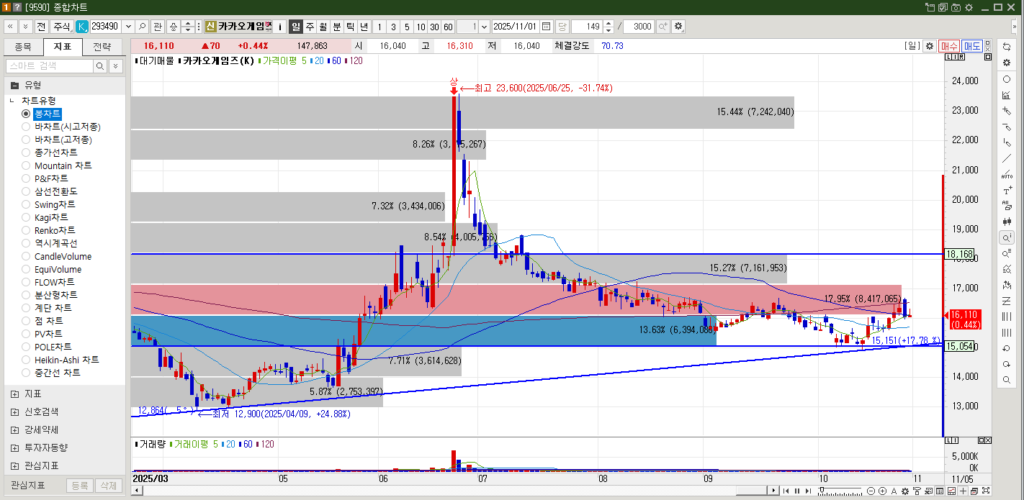Screen dimensions: 1024x500
Task: Click the stock search magnifier icon
Action: click(x=142, y=25)
